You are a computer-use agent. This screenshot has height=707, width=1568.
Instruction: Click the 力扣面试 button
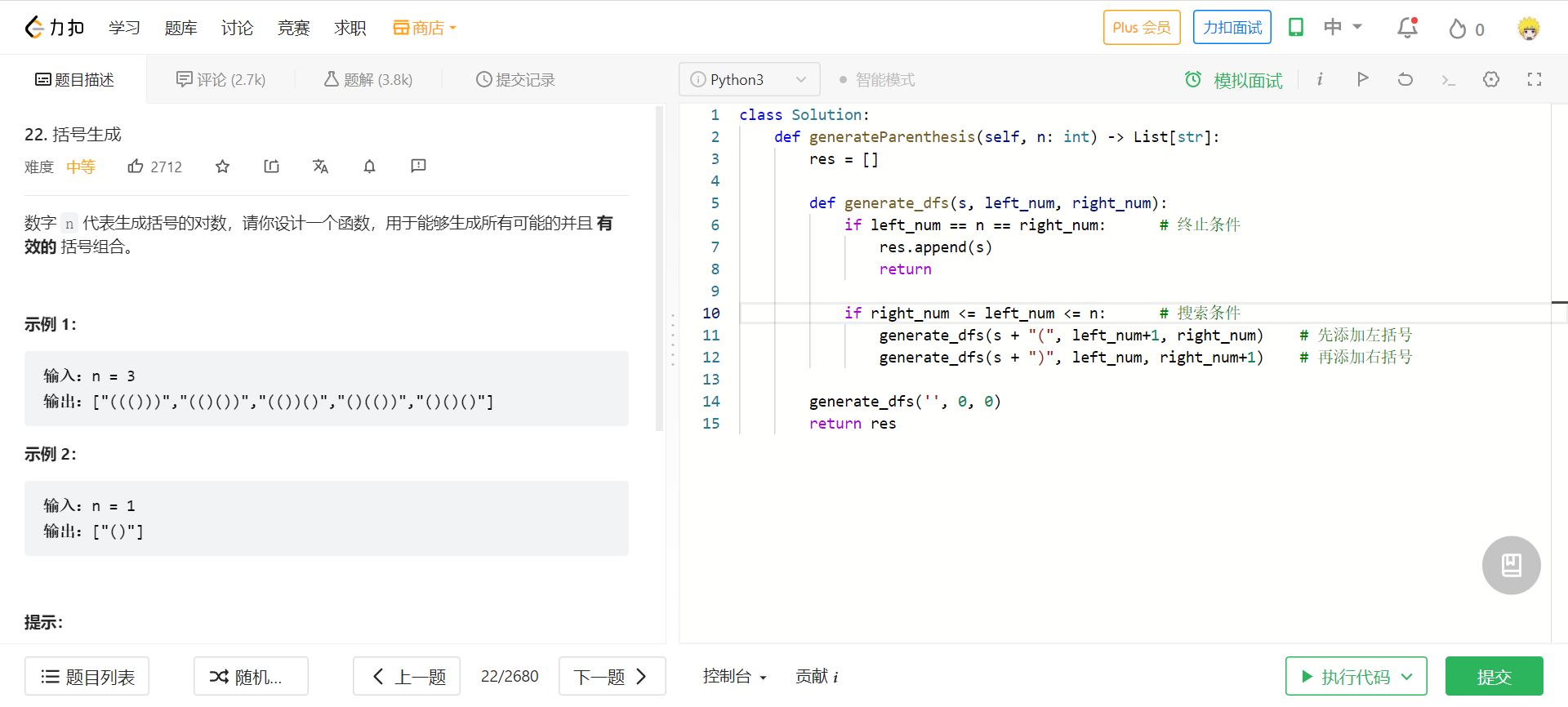pyautogui.click(x=1232, y=27)
